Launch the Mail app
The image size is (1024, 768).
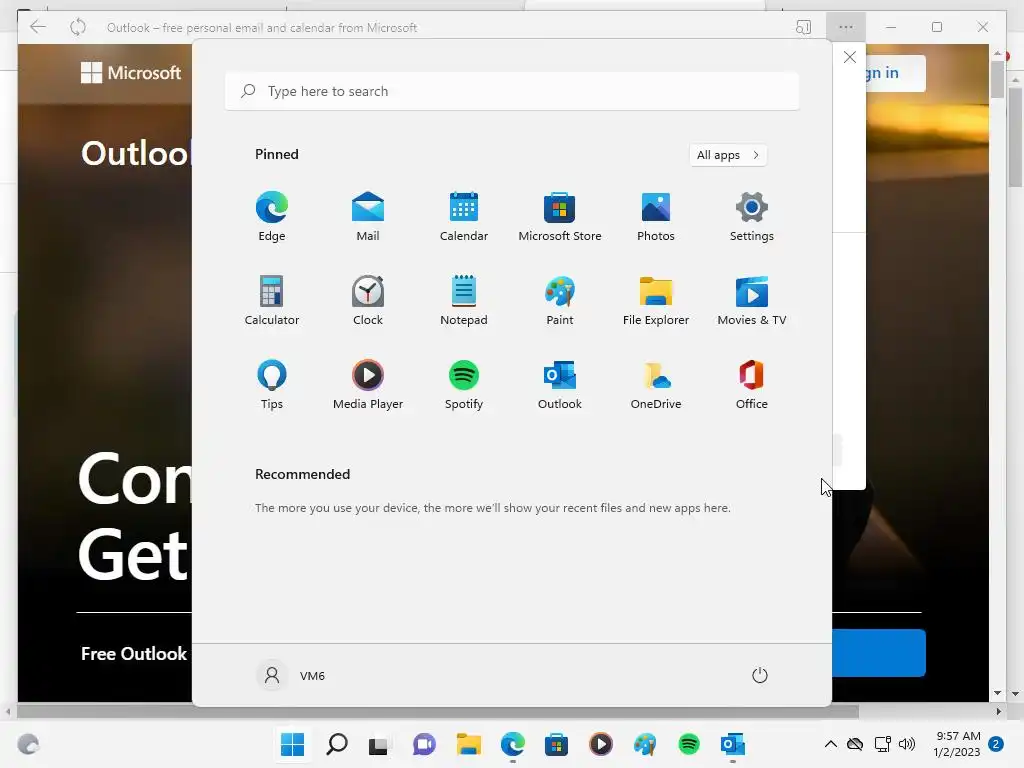point(368,217)
